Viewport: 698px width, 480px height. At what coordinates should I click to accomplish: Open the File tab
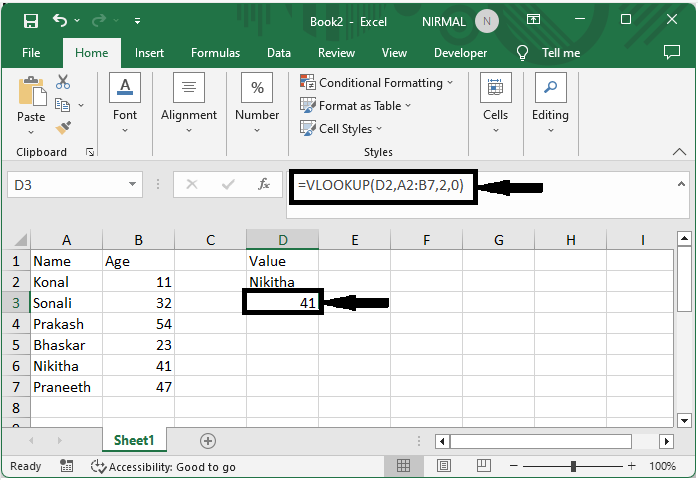click(x=31, y=53)
